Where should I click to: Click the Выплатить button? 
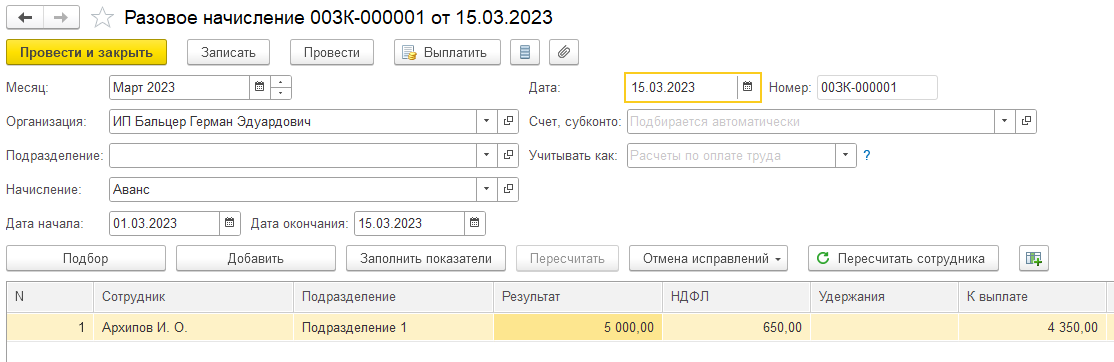(448, 52)
